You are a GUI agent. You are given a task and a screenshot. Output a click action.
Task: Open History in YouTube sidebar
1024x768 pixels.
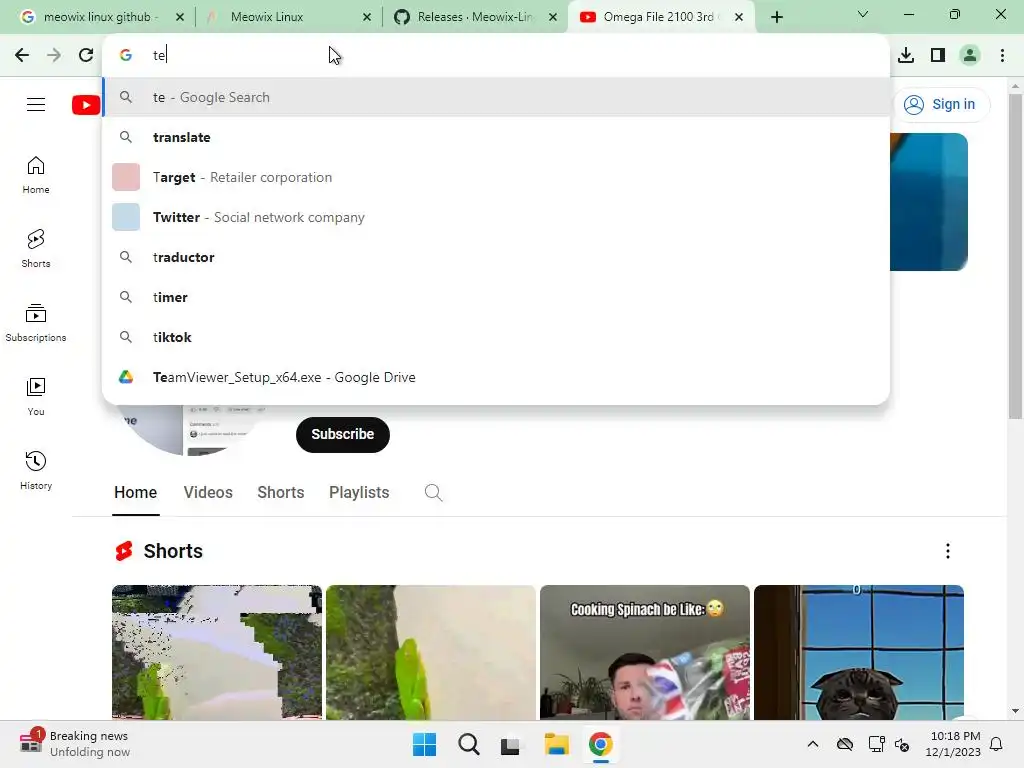pos(36,470)
